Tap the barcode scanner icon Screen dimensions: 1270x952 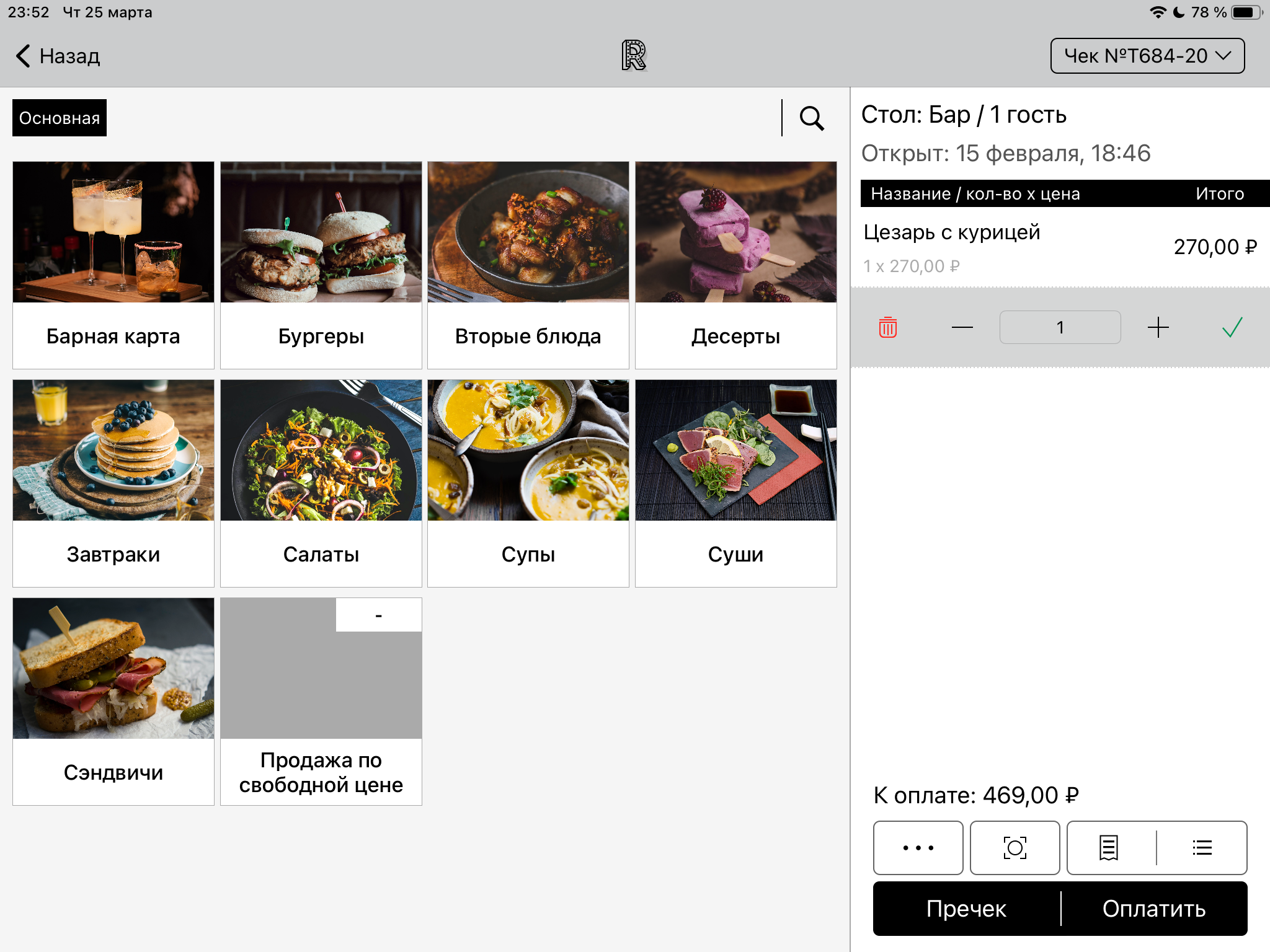pyautogui.click(x=1015, y=847)
